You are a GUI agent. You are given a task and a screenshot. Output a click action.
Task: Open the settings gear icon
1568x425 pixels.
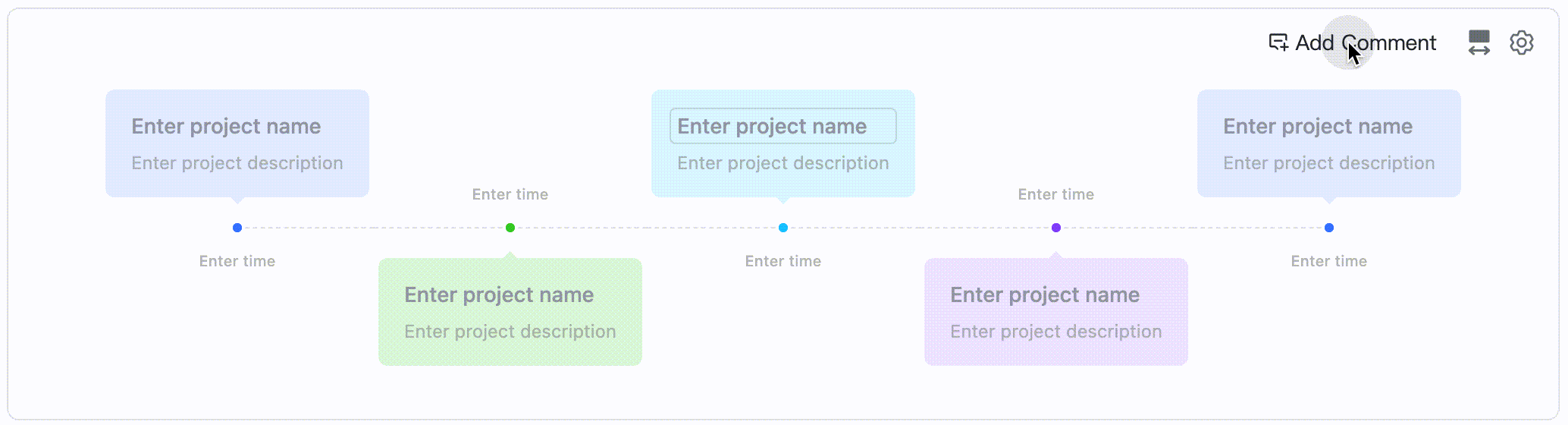tap(1521, 42)
